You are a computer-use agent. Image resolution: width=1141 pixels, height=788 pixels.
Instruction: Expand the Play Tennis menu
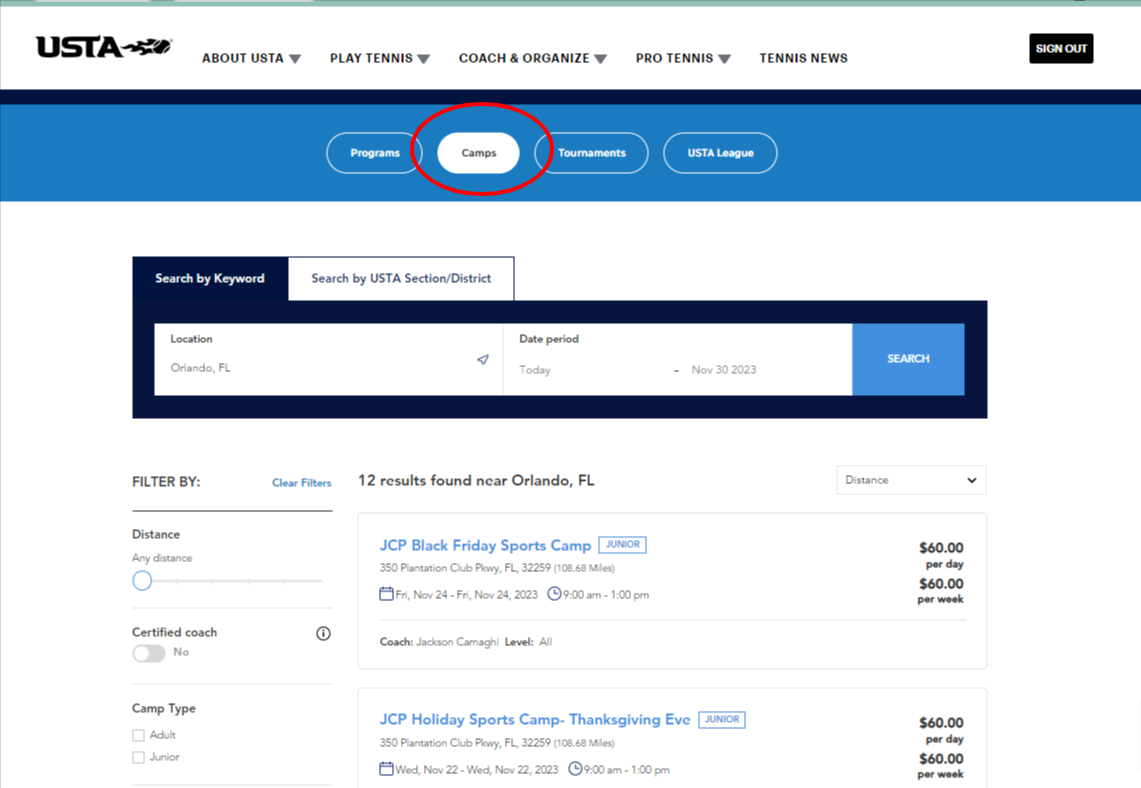[x=379, y=58]
